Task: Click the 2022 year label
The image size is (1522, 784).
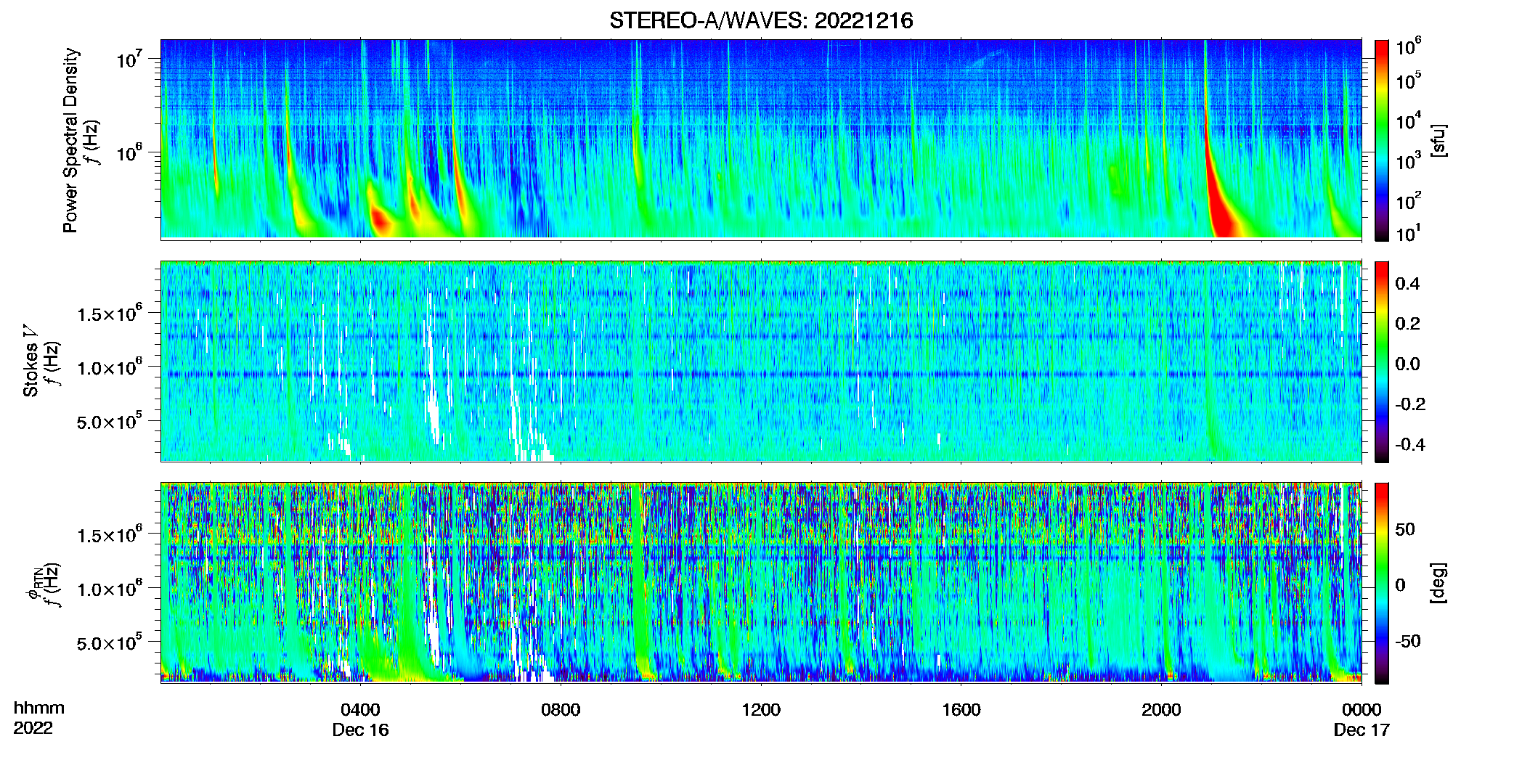Action: 33,727
